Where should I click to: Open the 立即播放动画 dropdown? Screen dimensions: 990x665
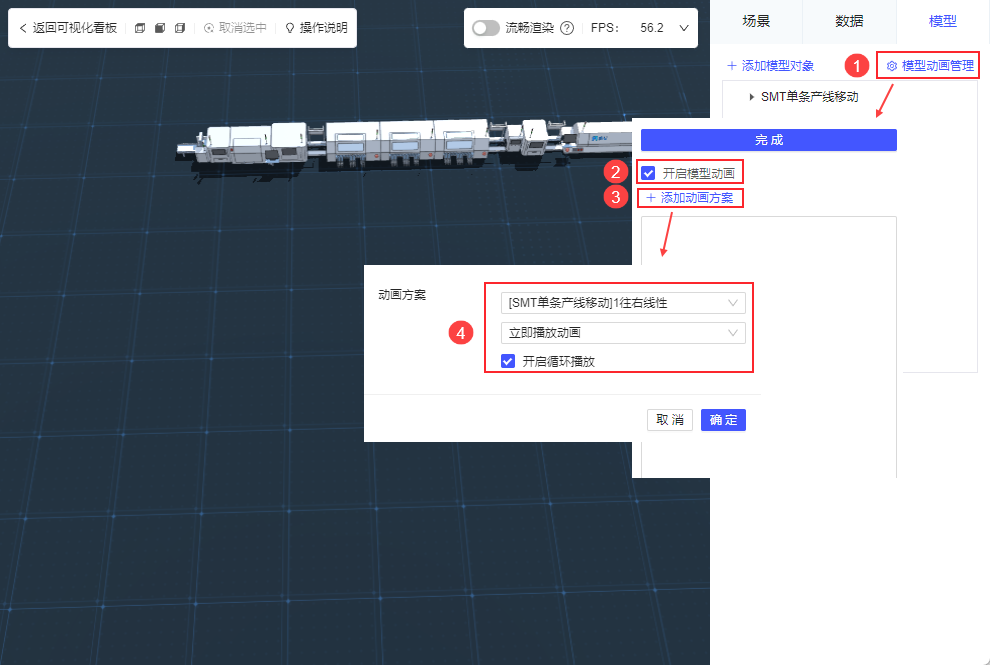(623, 333)
